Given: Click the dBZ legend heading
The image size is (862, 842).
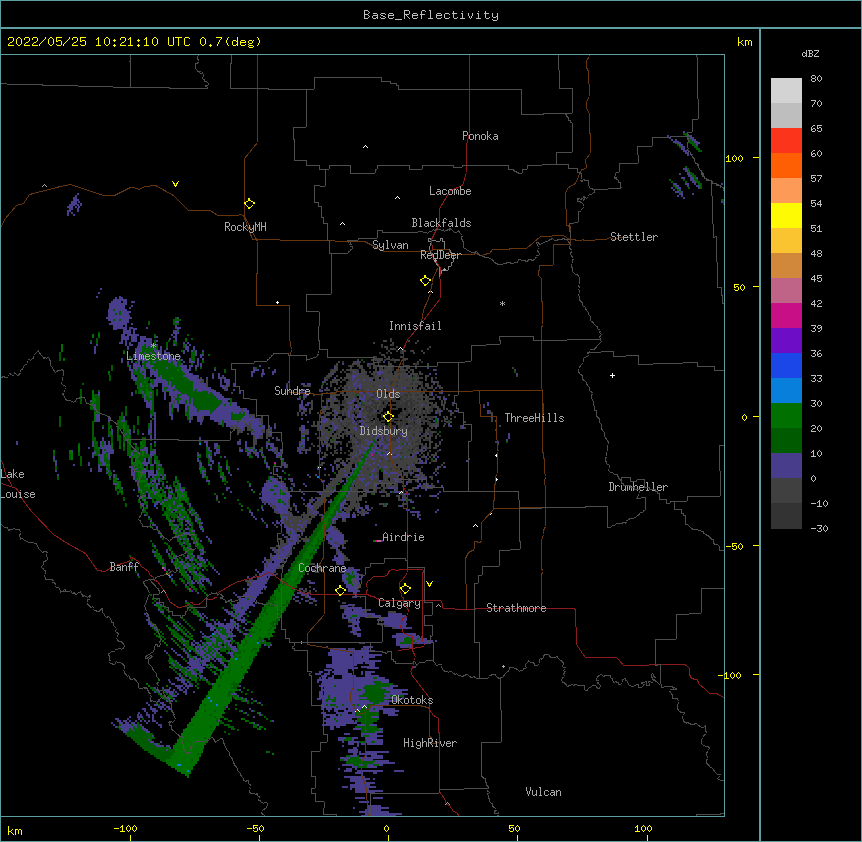Looking at the screenshot, I should coord(810,53).
